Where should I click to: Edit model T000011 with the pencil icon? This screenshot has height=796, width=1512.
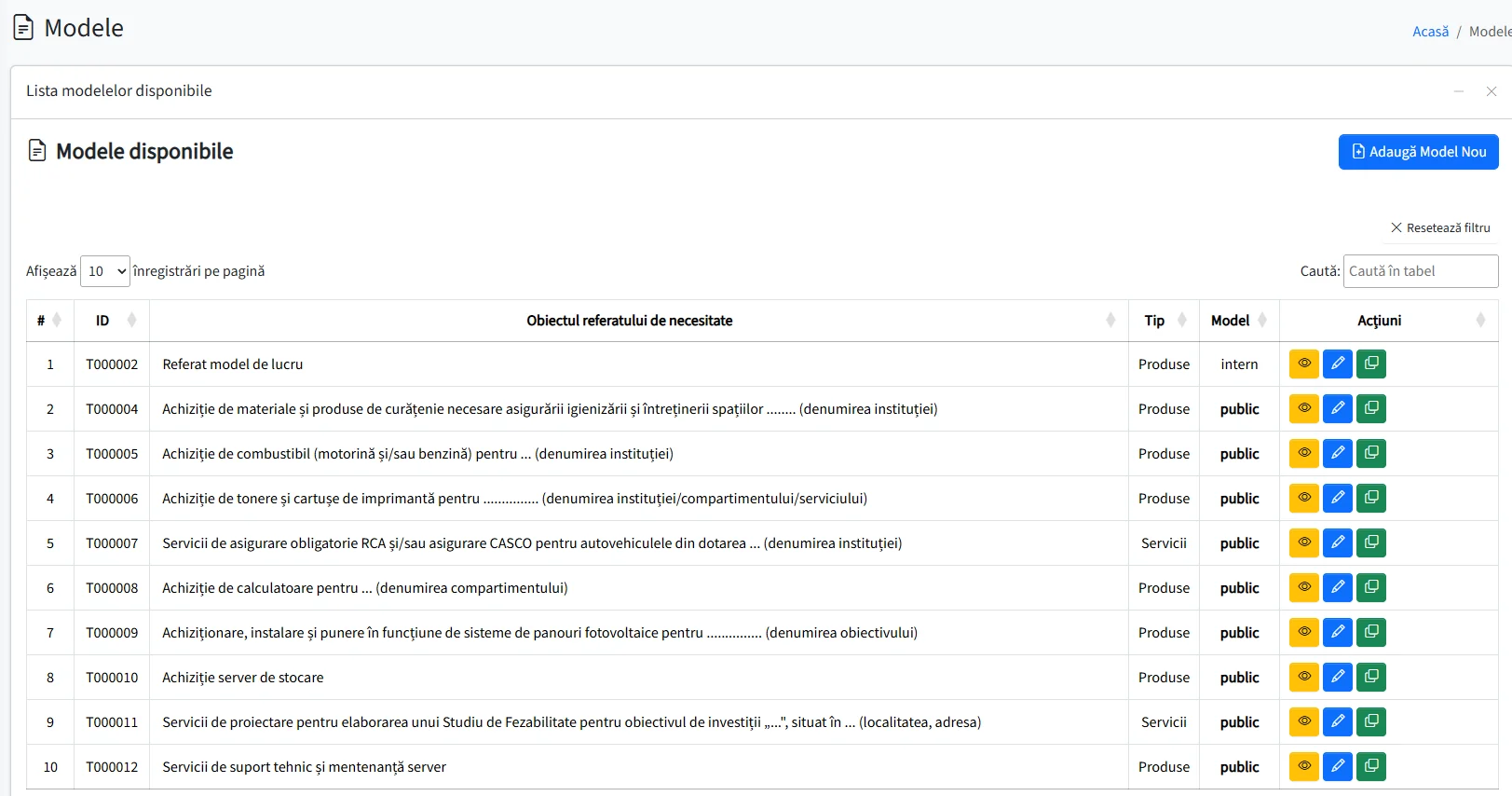pyautogui.click(x=1338, y=721)
